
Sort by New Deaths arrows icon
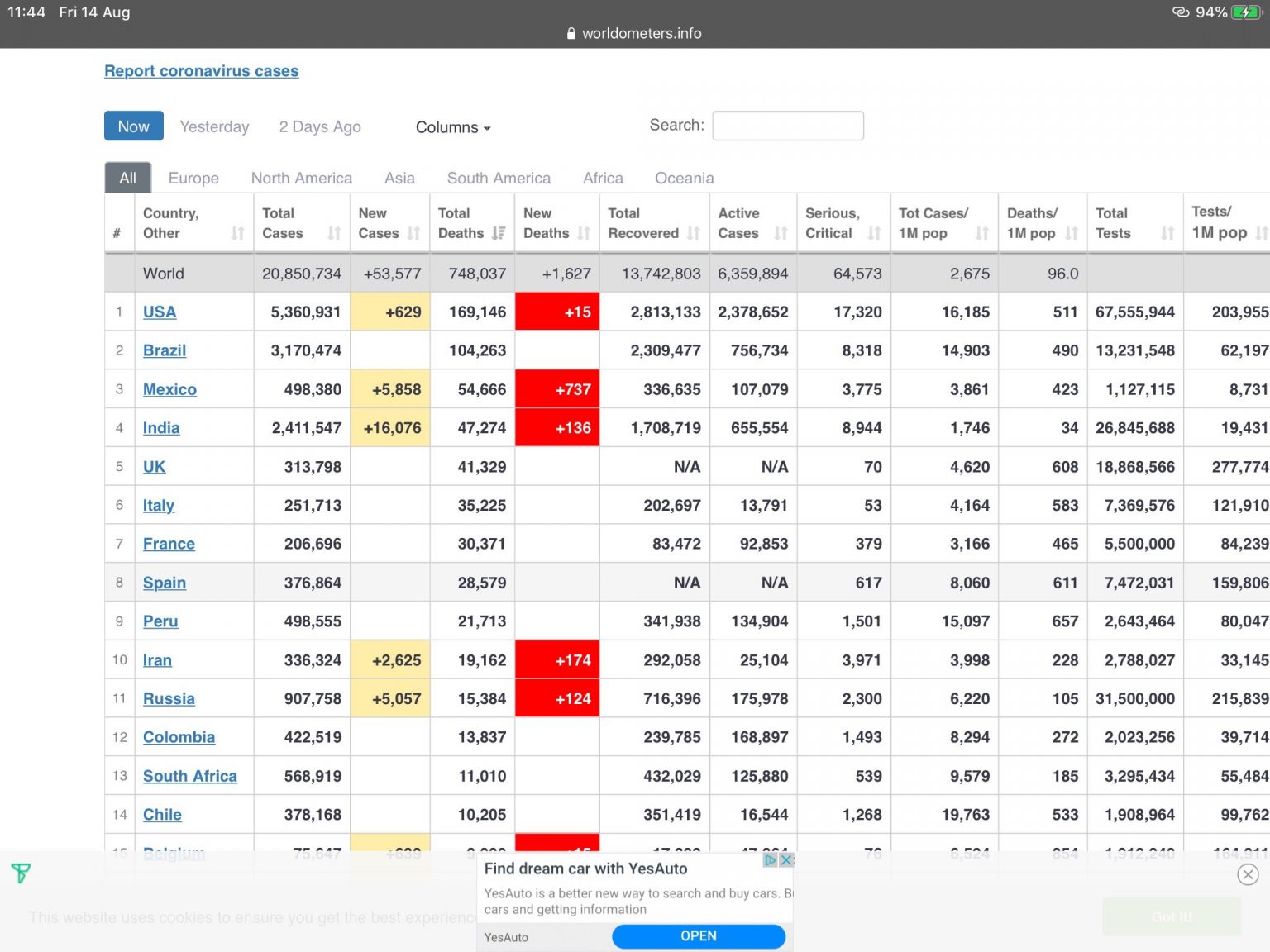pos(584,234)
